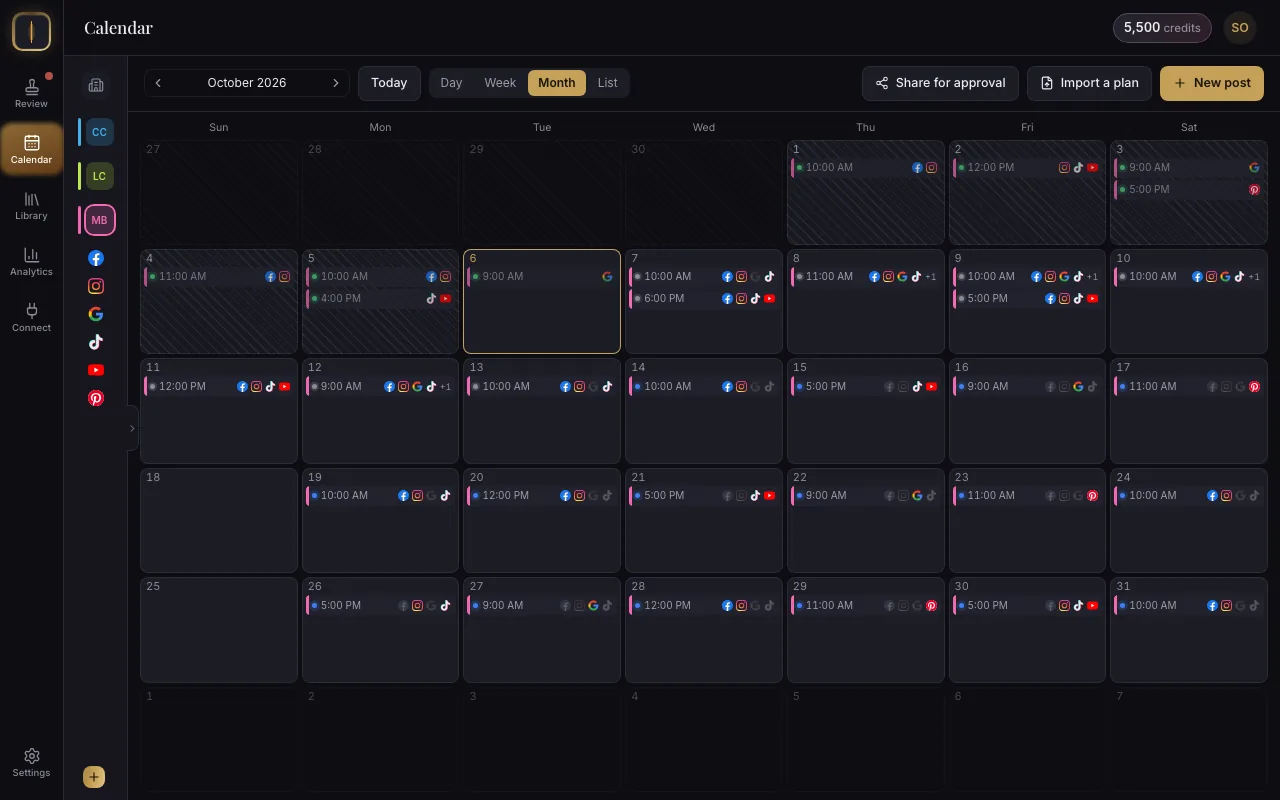Open the 10:00 AM post on October 1
The height and width of the screenshot is (800, 1280).
pos(866,168)
